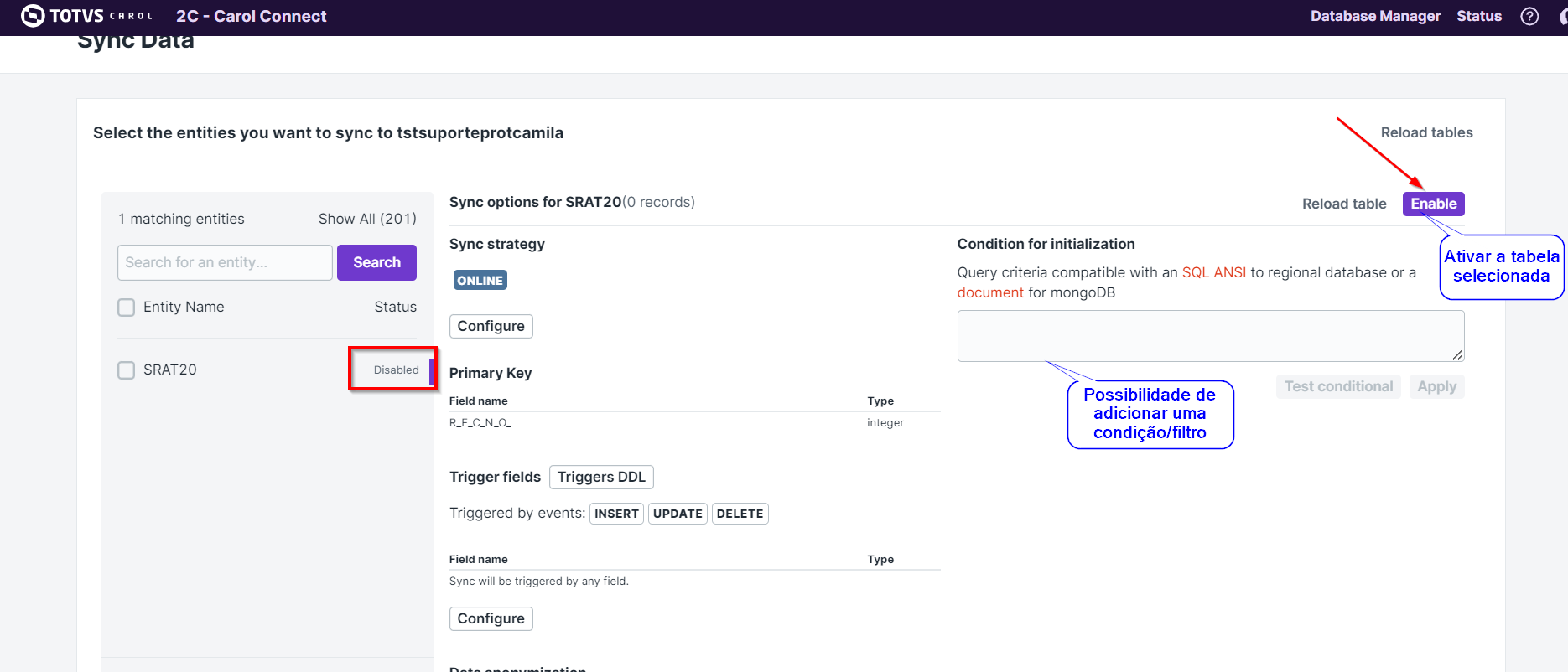Click the purple Search button
This screenshot has width=1568, height=672.
point(376,262)
